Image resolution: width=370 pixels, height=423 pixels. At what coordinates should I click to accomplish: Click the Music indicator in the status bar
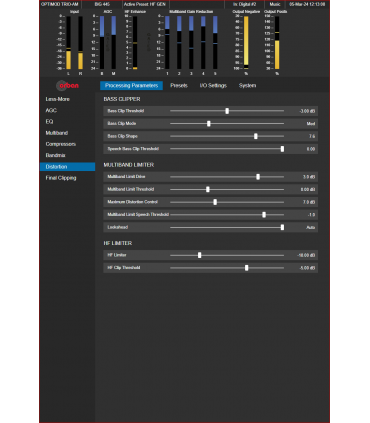[275, 4]
